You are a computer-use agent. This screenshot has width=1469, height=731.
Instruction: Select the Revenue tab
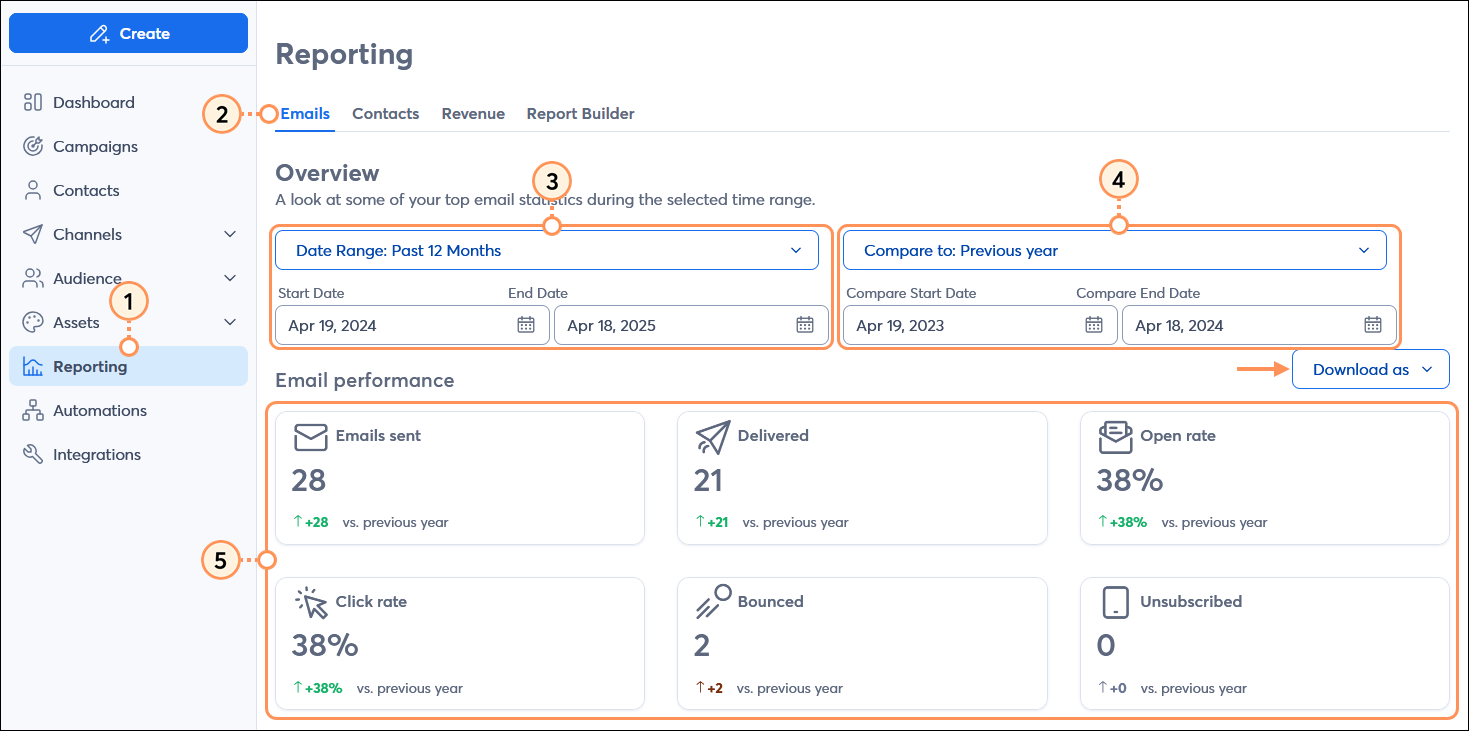coord(472,113)
